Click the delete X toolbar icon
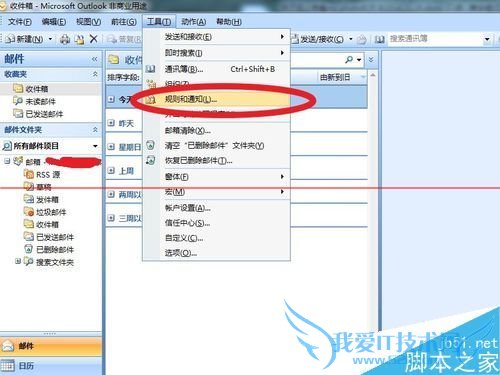500x375 pixels. click(x=94, y=39)
